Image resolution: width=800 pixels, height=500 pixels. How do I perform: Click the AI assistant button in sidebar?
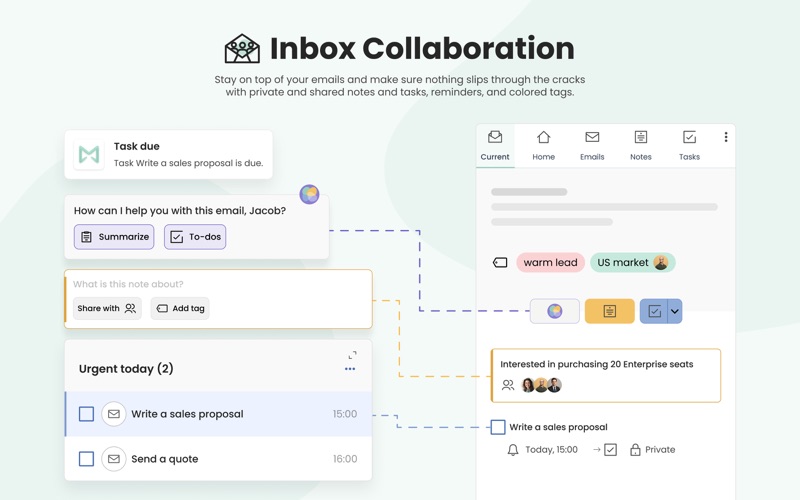(555, 311)
